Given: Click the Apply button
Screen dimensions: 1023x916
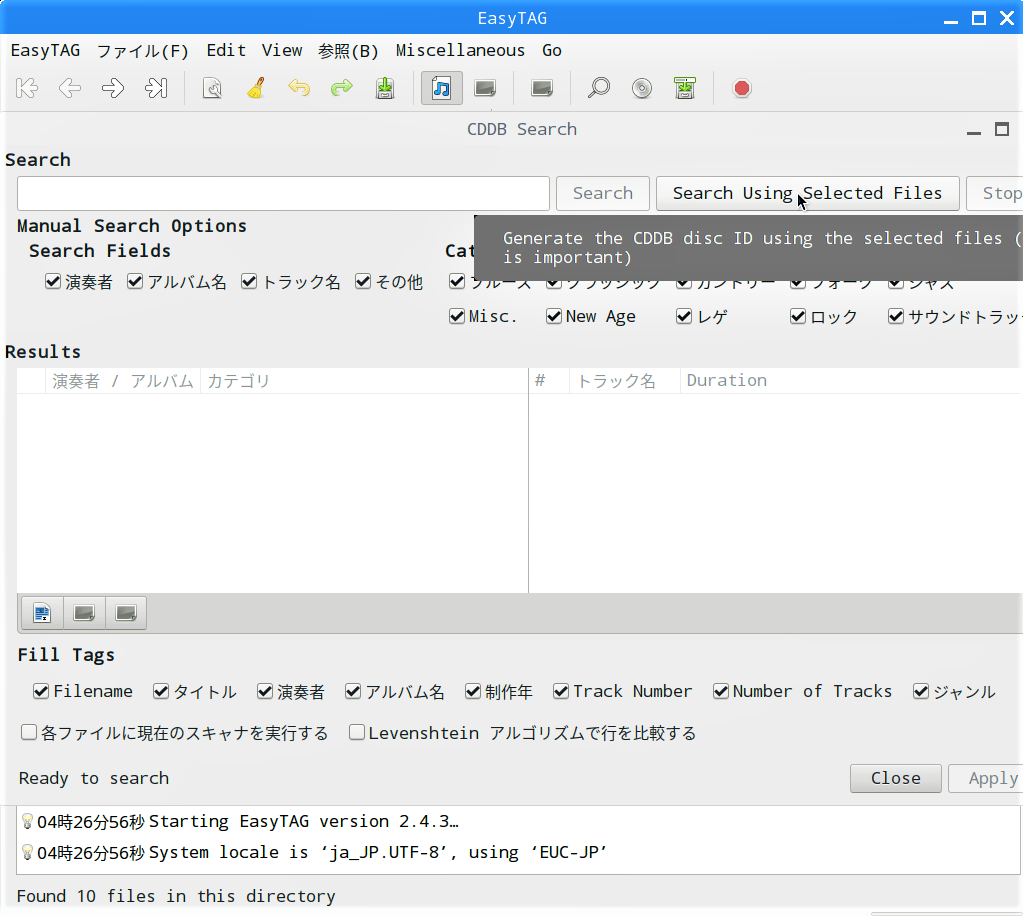Looking at the screenshot, I should (986, 778).
